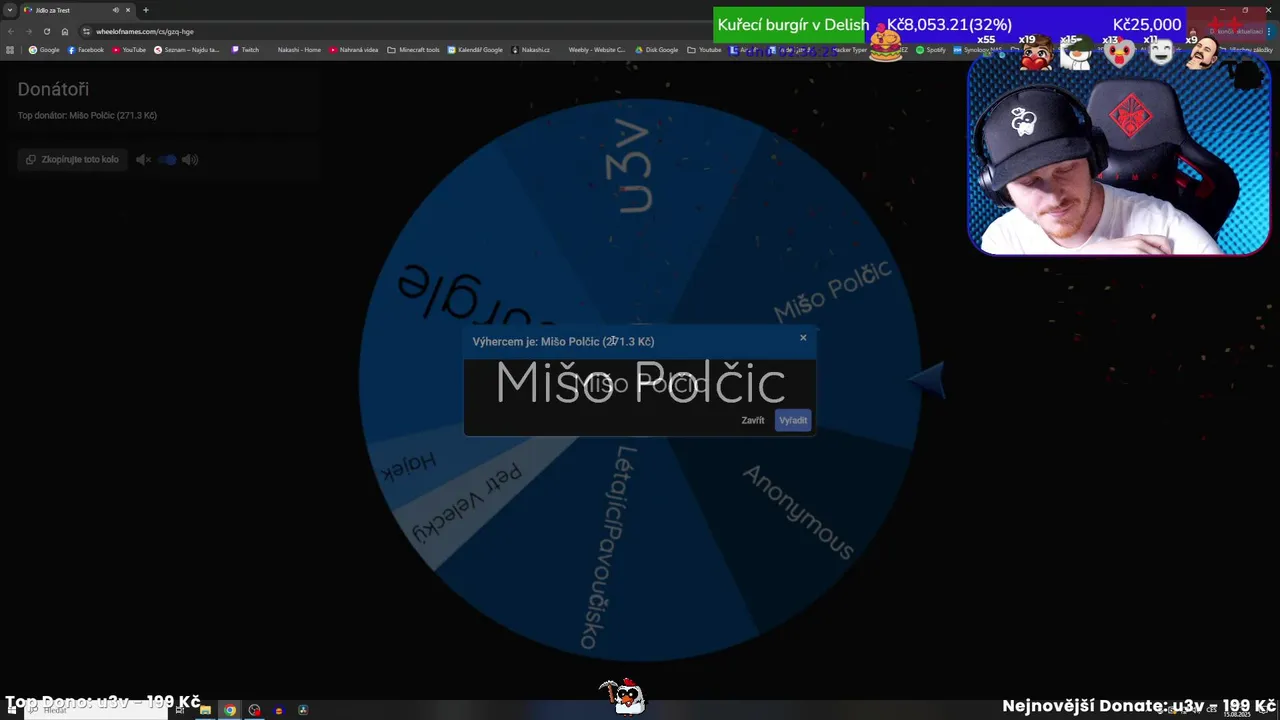Click Top donátor: Mišo Polčic text
The width and height of the screenshot is (1280, 720).
pyautogui.click(x=87, y=115)
